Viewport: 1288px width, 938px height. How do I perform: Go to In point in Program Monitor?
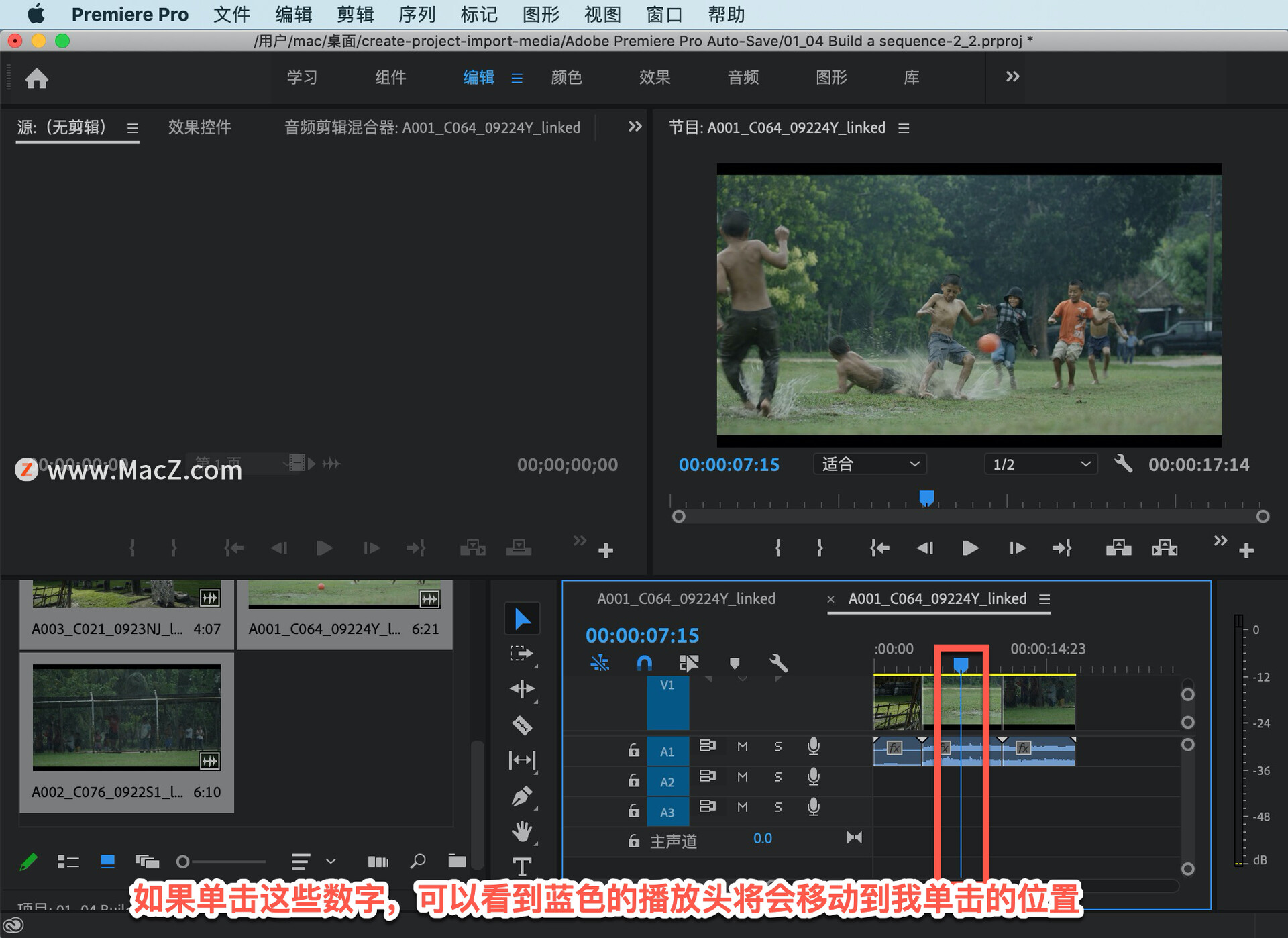tap(879, 548)
